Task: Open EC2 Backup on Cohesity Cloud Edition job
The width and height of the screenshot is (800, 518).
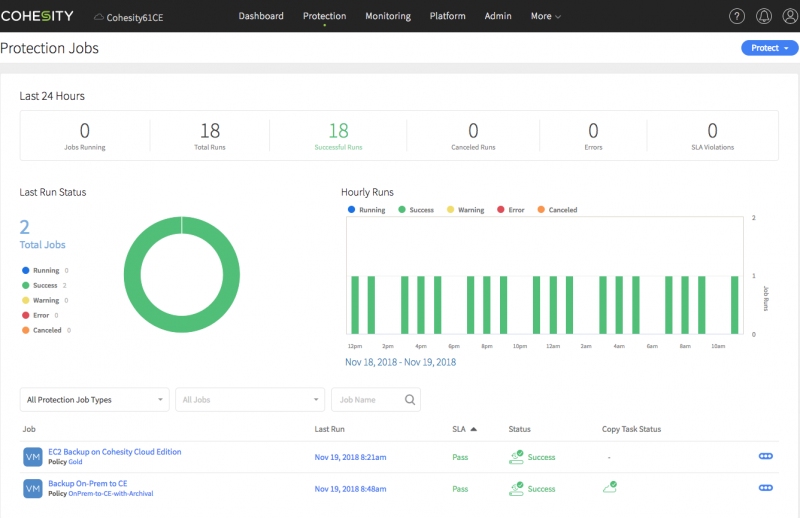Action: (114, 452)
